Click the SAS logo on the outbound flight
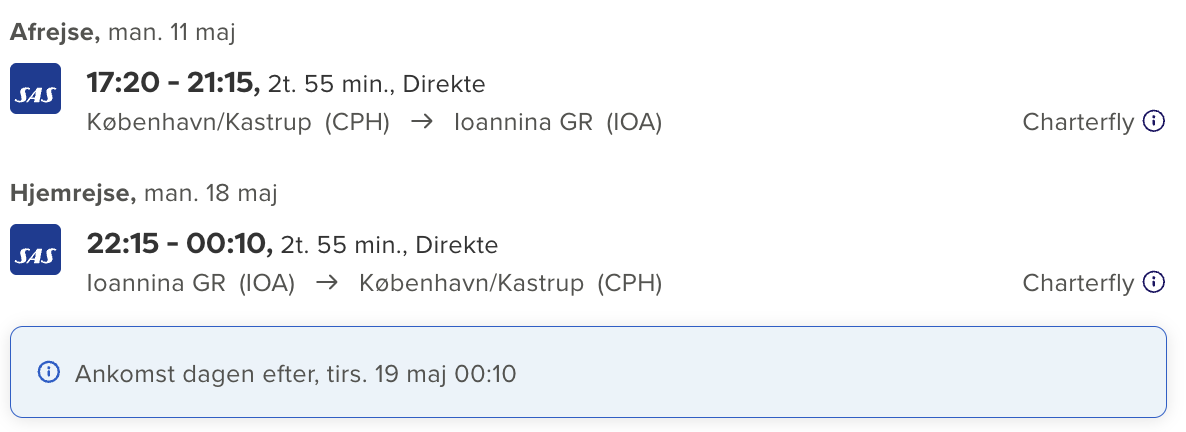The image size is (1186, 432). click(35, 89)
